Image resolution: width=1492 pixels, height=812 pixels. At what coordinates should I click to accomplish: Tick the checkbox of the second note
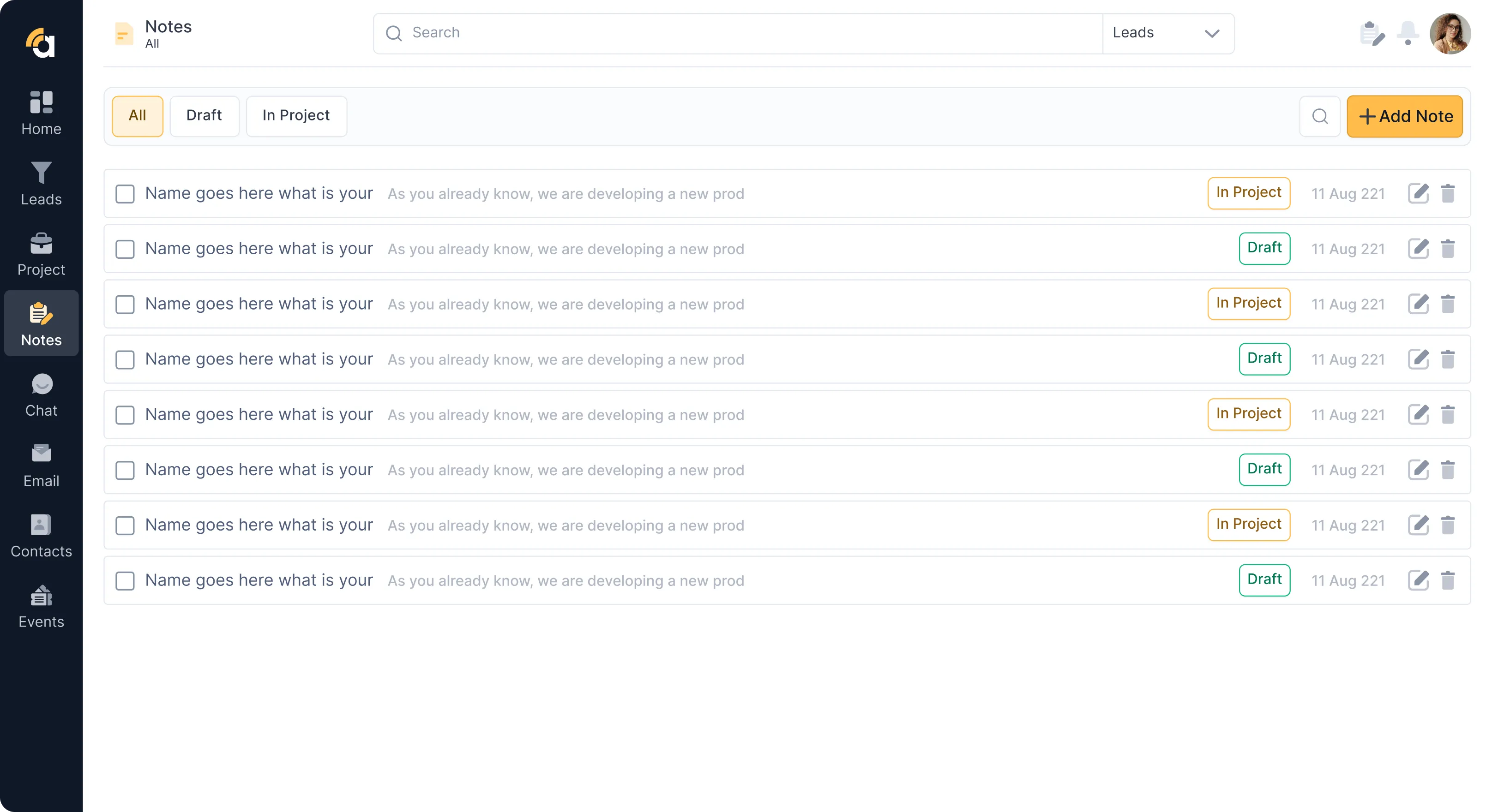click(x=125, y=250)
